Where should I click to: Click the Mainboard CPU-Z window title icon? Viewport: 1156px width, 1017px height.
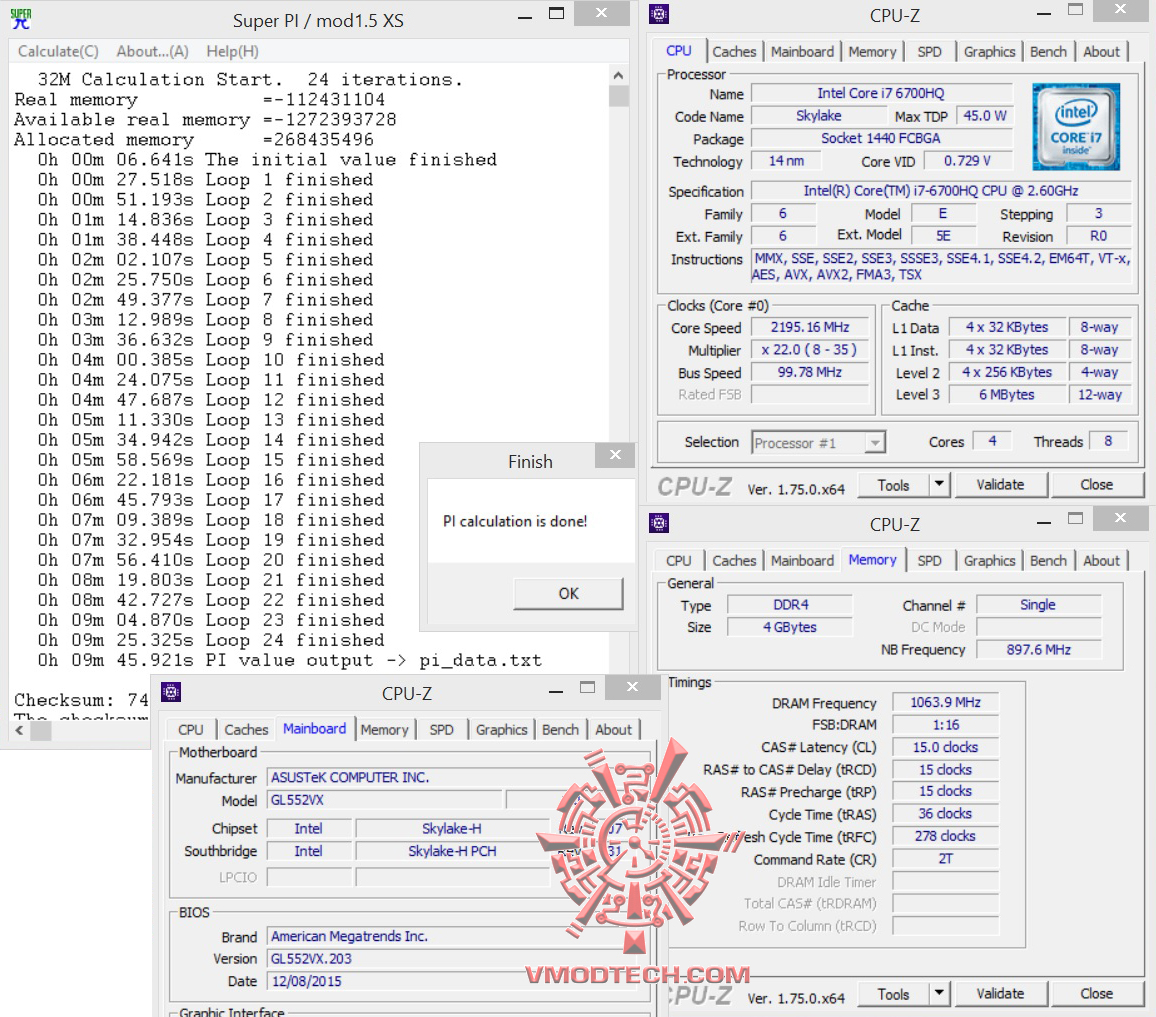171,692
